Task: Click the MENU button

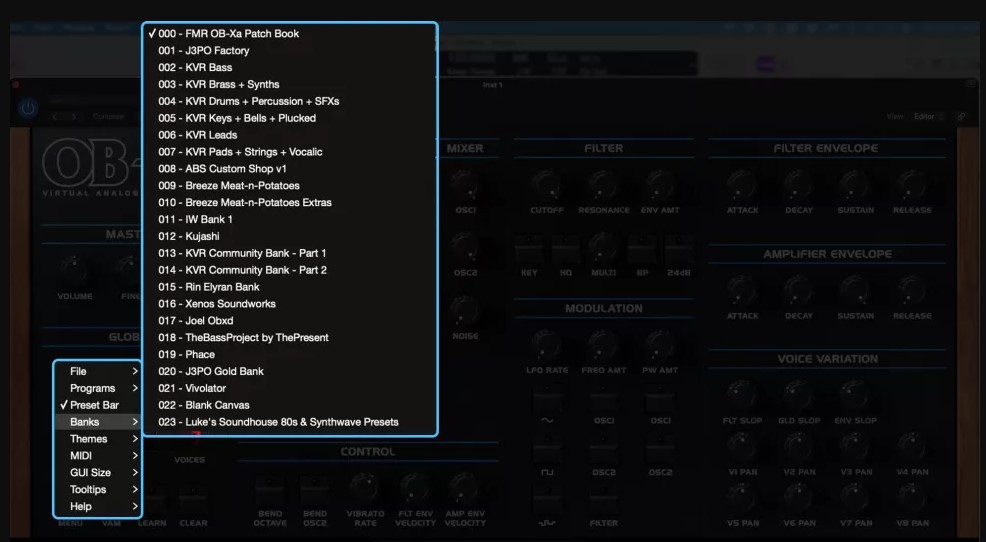Action: click(70, 523)
